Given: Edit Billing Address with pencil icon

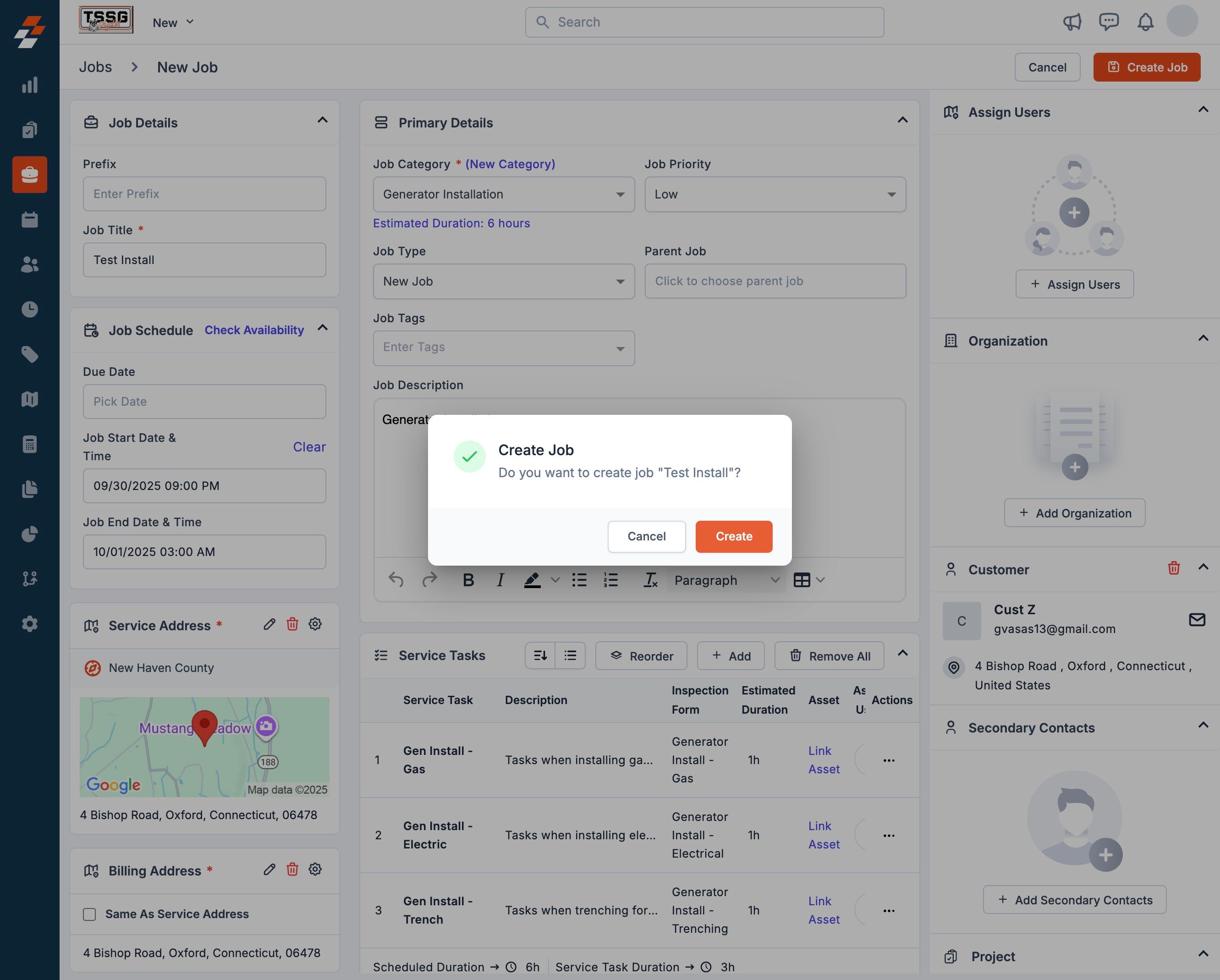Looking at the screenshot, I should coord(269,870).
